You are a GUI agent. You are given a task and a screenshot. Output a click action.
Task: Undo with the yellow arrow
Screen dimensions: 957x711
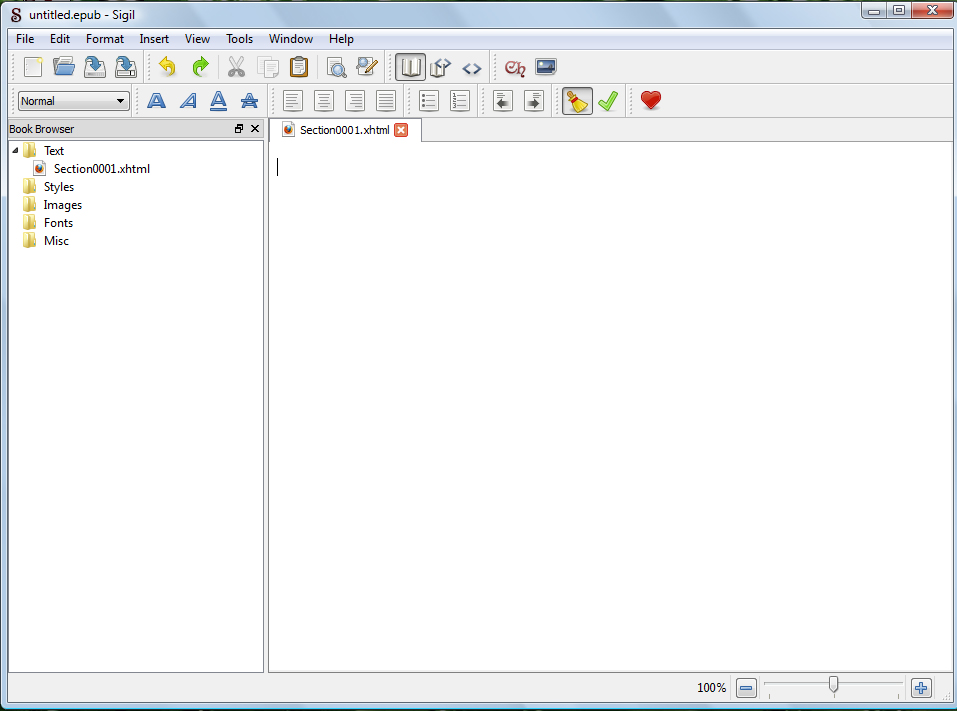[167, 67]
